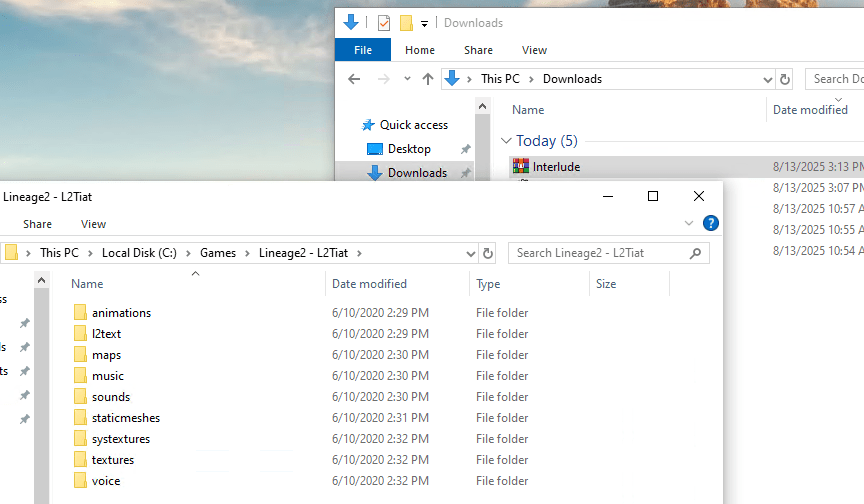Refresh the Downloads folder listing

pyautogui.click(x=785, y=79)
